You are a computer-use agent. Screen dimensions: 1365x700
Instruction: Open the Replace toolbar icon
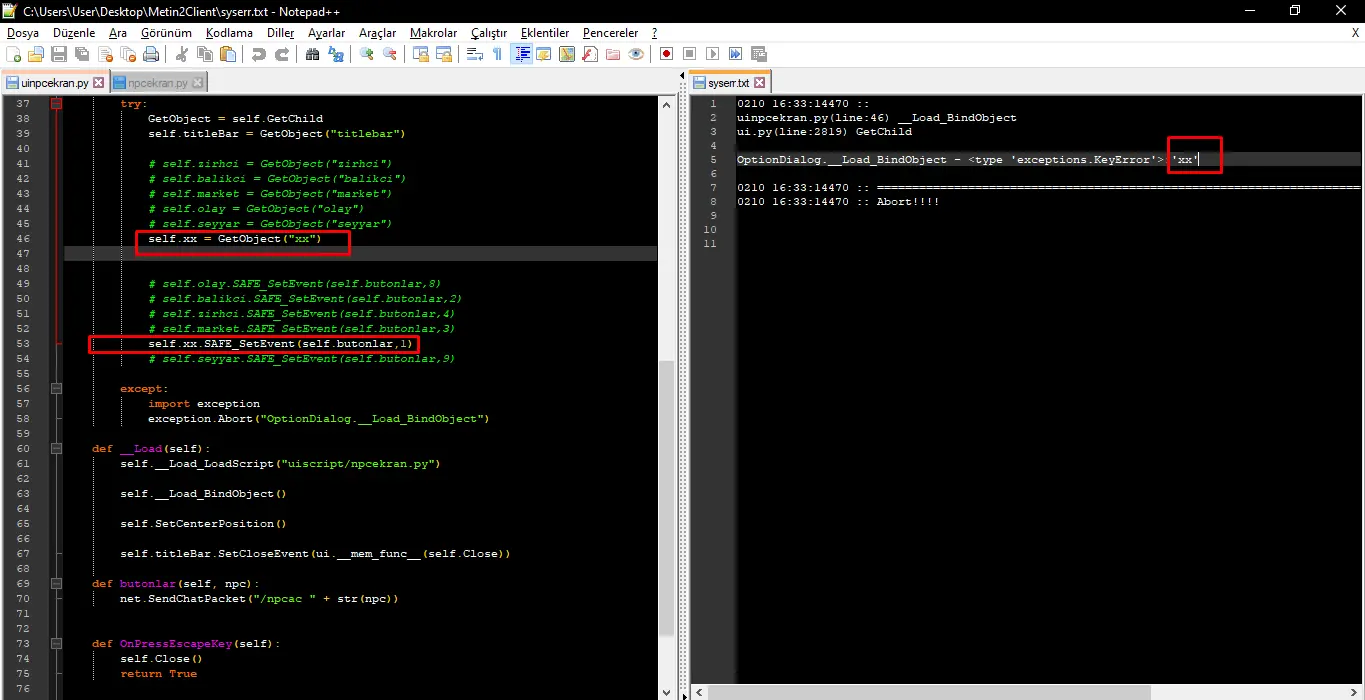click(x=336, y=54)
